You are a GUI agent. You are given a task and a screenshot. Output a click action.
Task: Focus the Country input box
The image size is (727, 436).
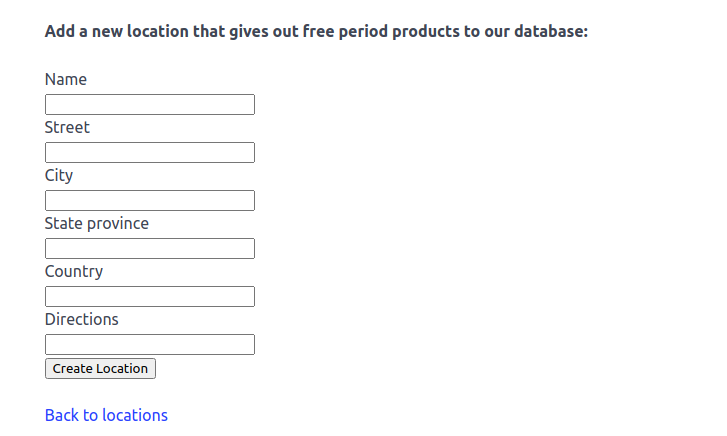click(150, 296)
